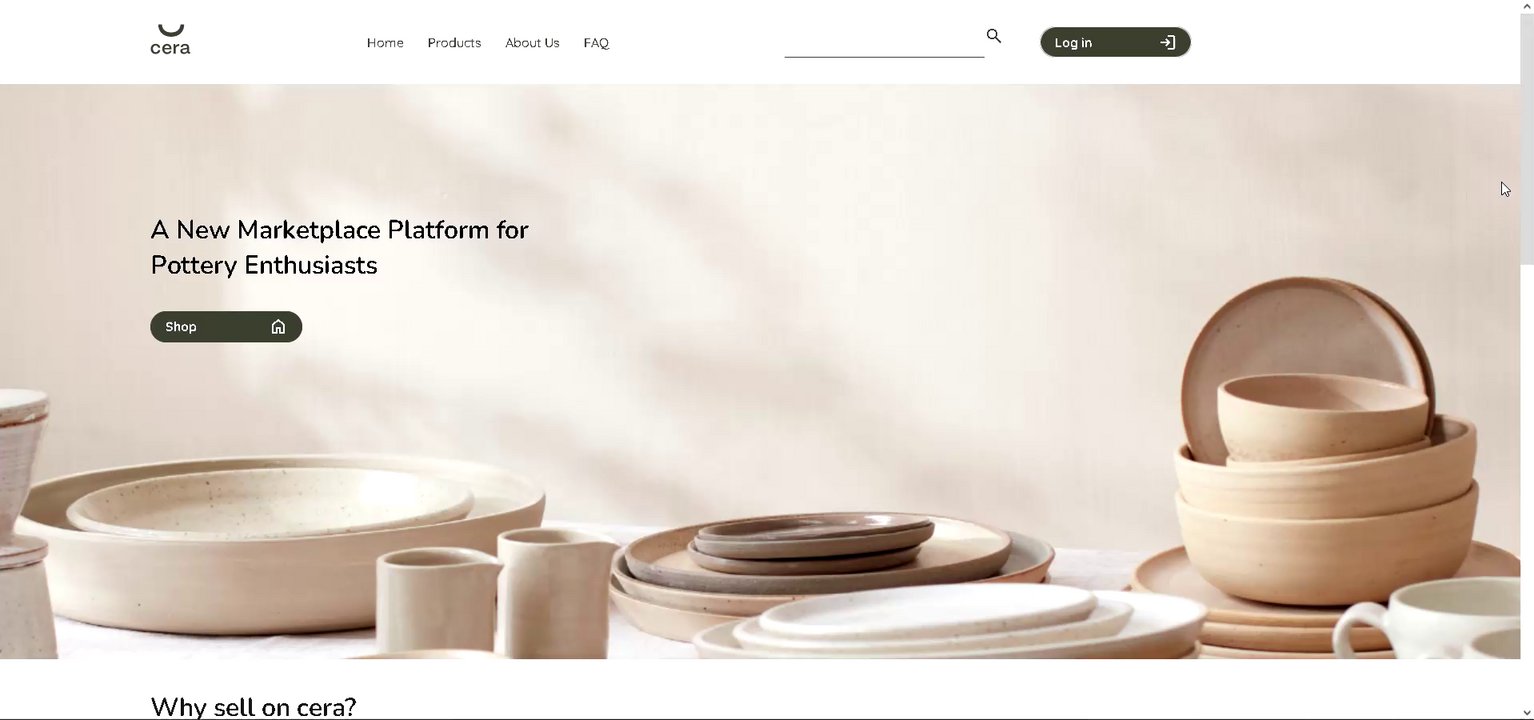Click the white cup in hero image
1534x720 pixels.
point(1430,615)
